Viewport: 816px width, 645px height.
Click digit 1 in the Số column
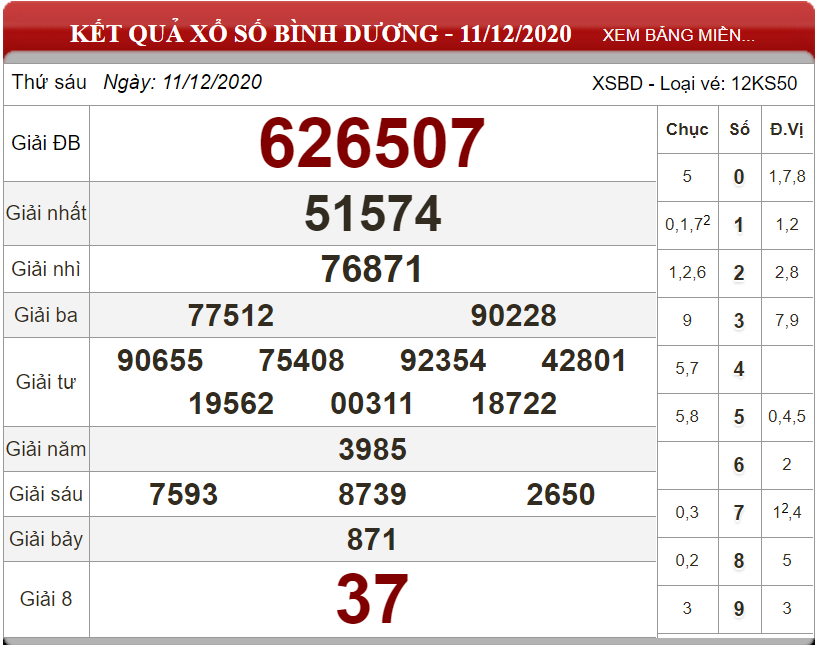[x=739, y=225]
